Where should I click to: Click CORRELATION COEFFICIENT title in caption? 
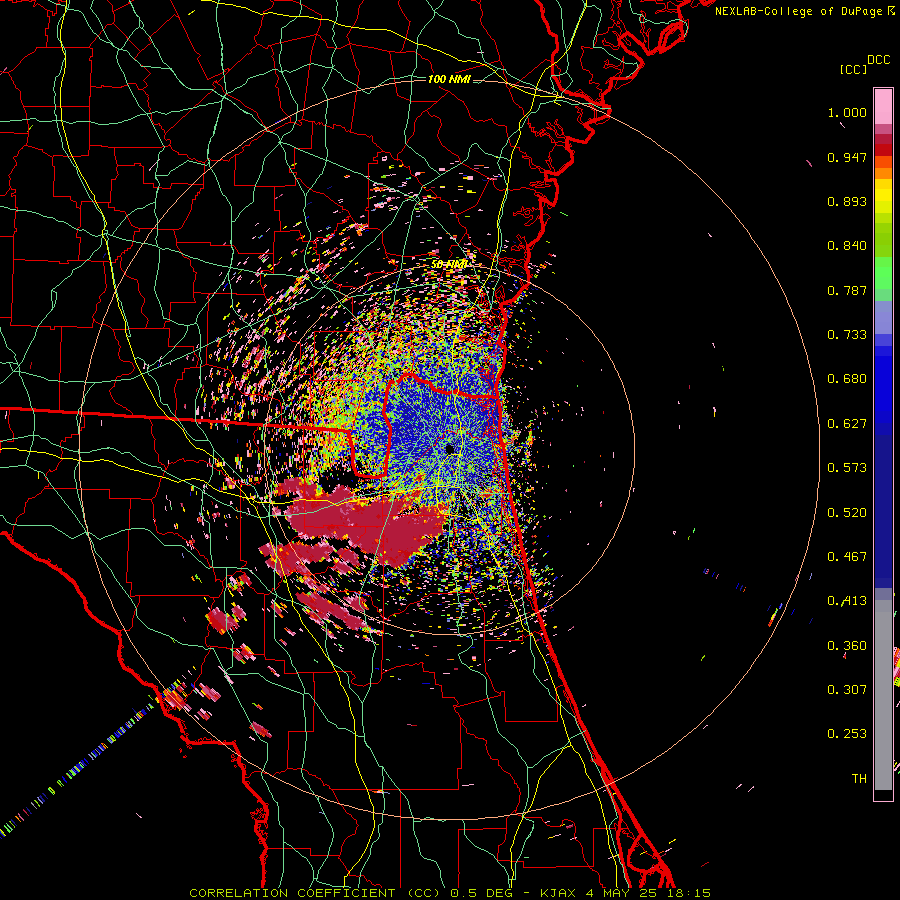(x=292, y=893)
